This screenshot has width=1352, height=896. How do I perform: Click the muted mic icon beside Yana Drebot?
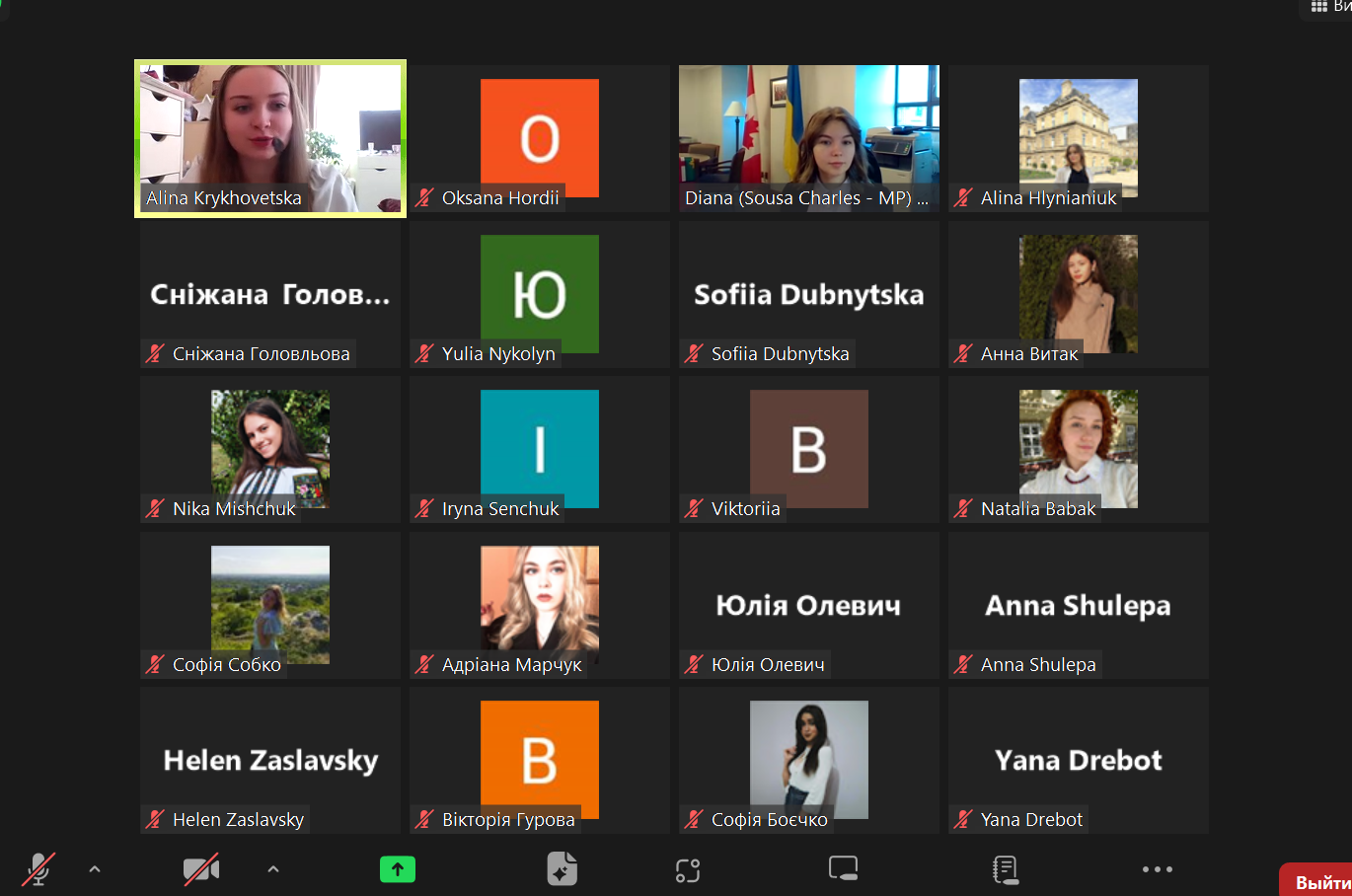[x=963, y=820]
